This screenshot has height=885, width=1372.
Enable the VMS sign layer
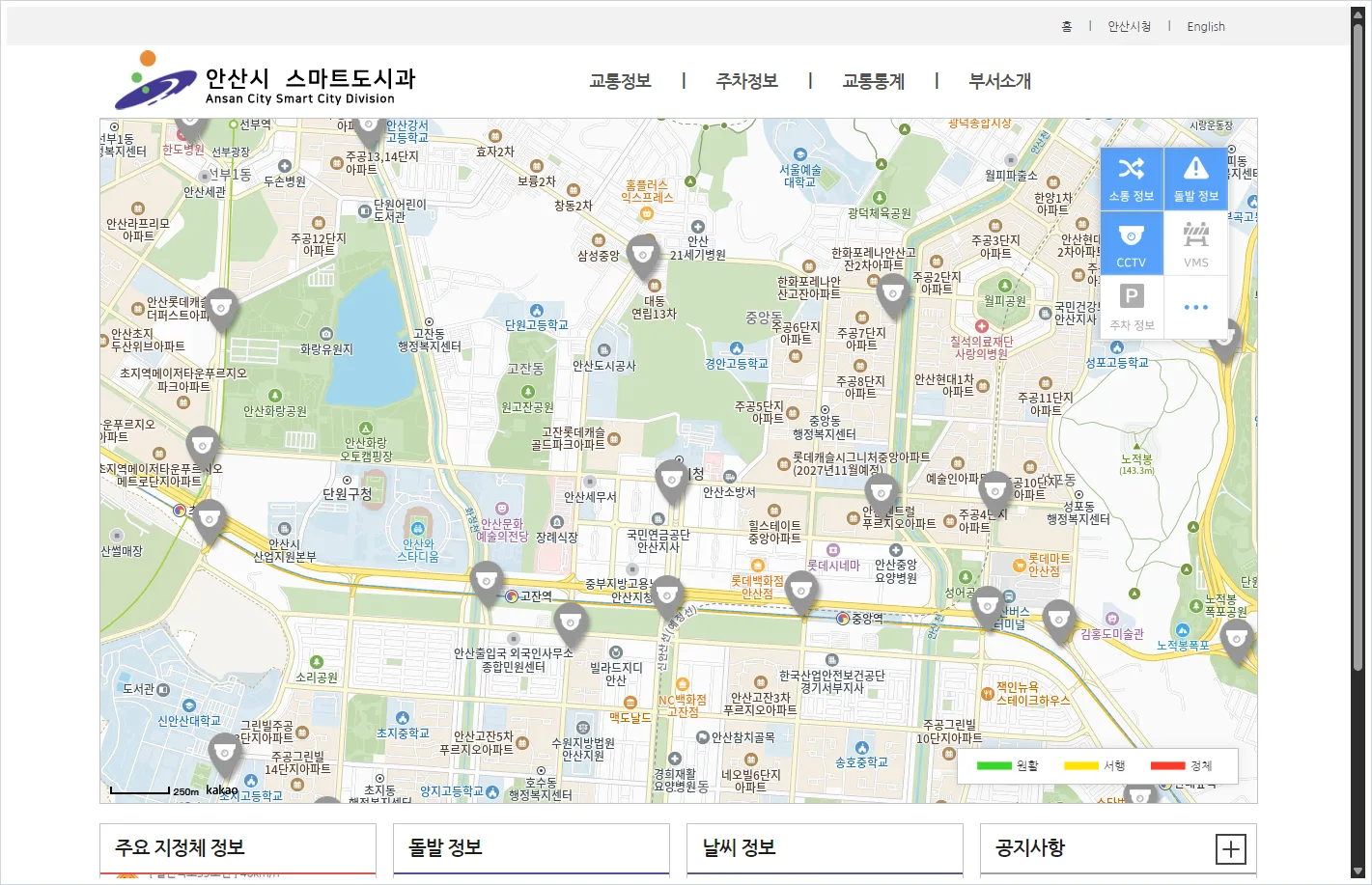coord(1196,244)
